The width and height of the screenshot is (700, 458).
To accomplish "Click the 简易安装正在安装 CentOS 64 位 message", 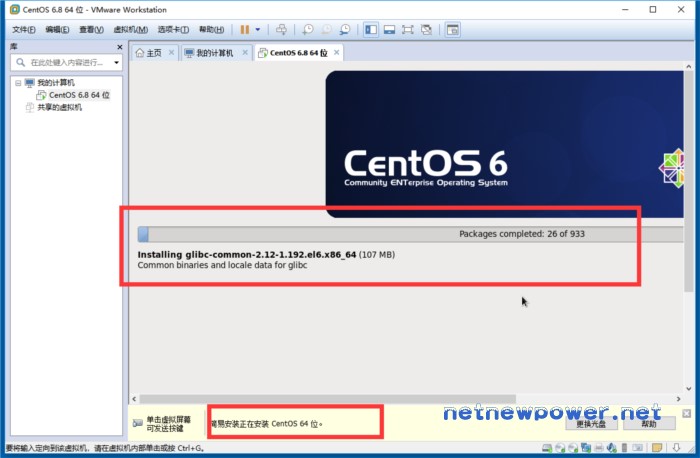I will pos(267,424).
